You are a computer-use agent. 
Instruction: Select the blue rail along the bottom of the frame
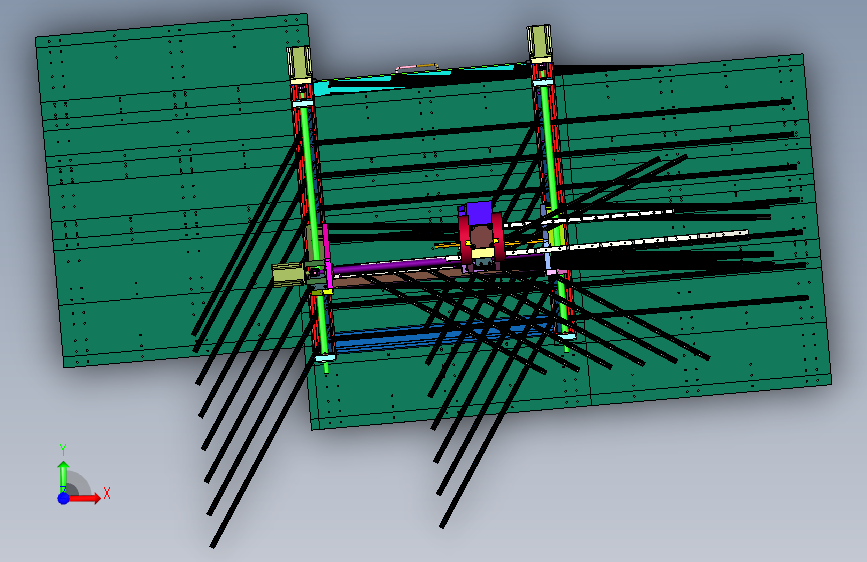coord(437,335)
